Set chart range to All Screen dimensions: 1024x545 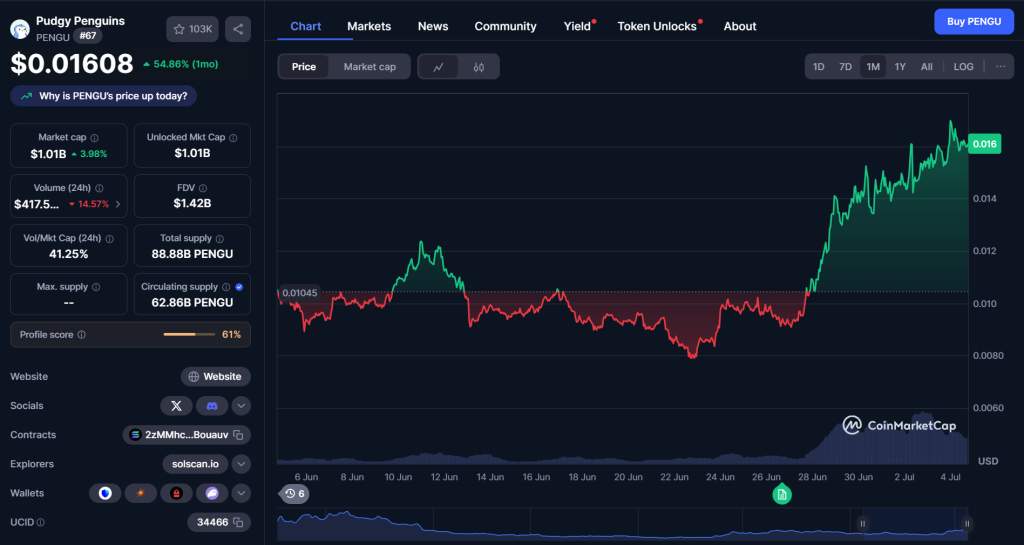tap(927, 67)
